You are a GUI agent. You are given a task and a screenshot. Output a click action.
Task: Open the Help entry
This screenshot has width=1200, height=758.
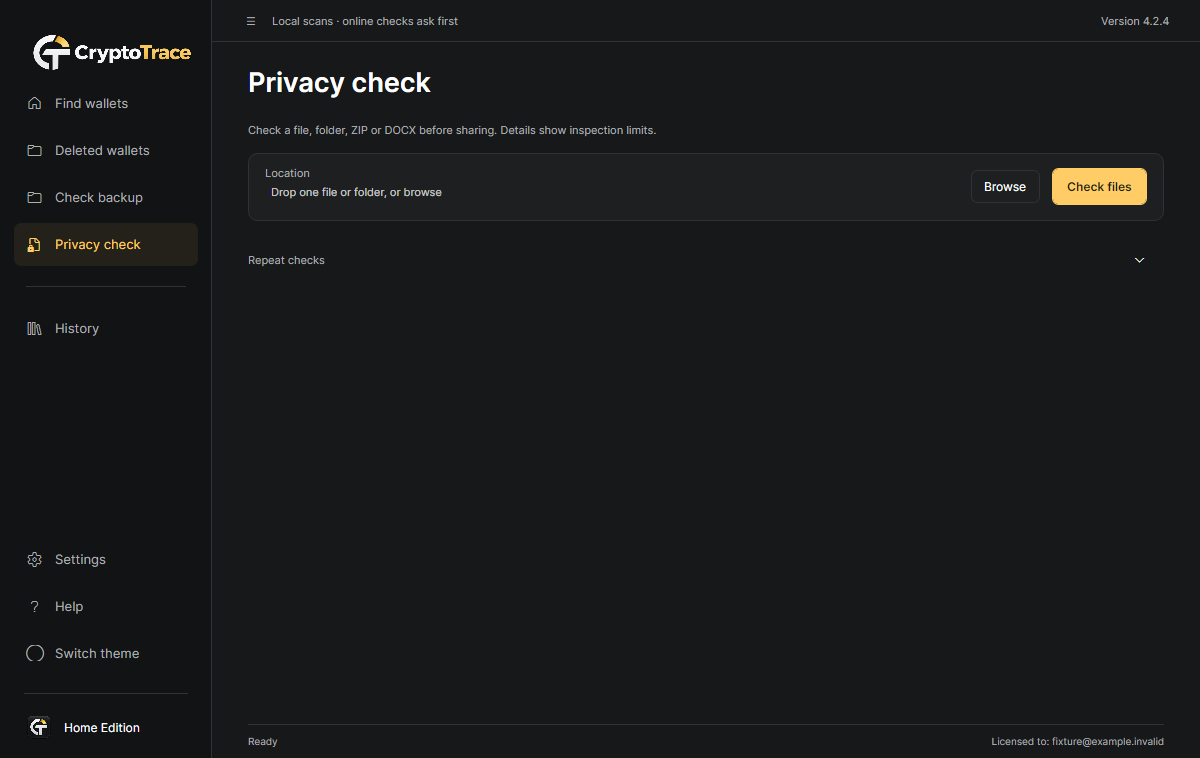106,606
